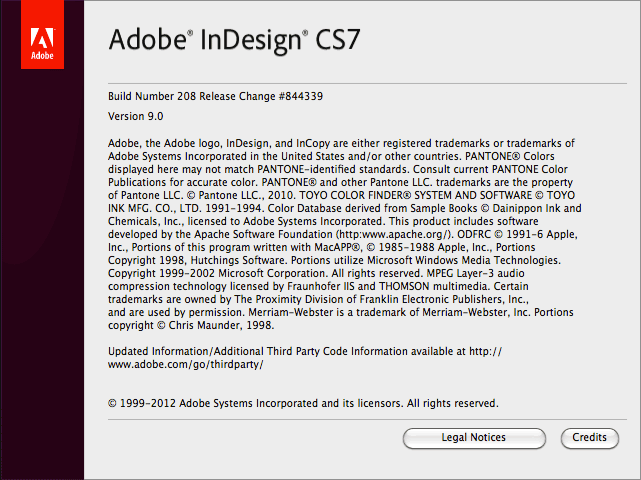Select the 'Version 9.0' text
This screenshot has height=480, width=641.
pos(135,117)
